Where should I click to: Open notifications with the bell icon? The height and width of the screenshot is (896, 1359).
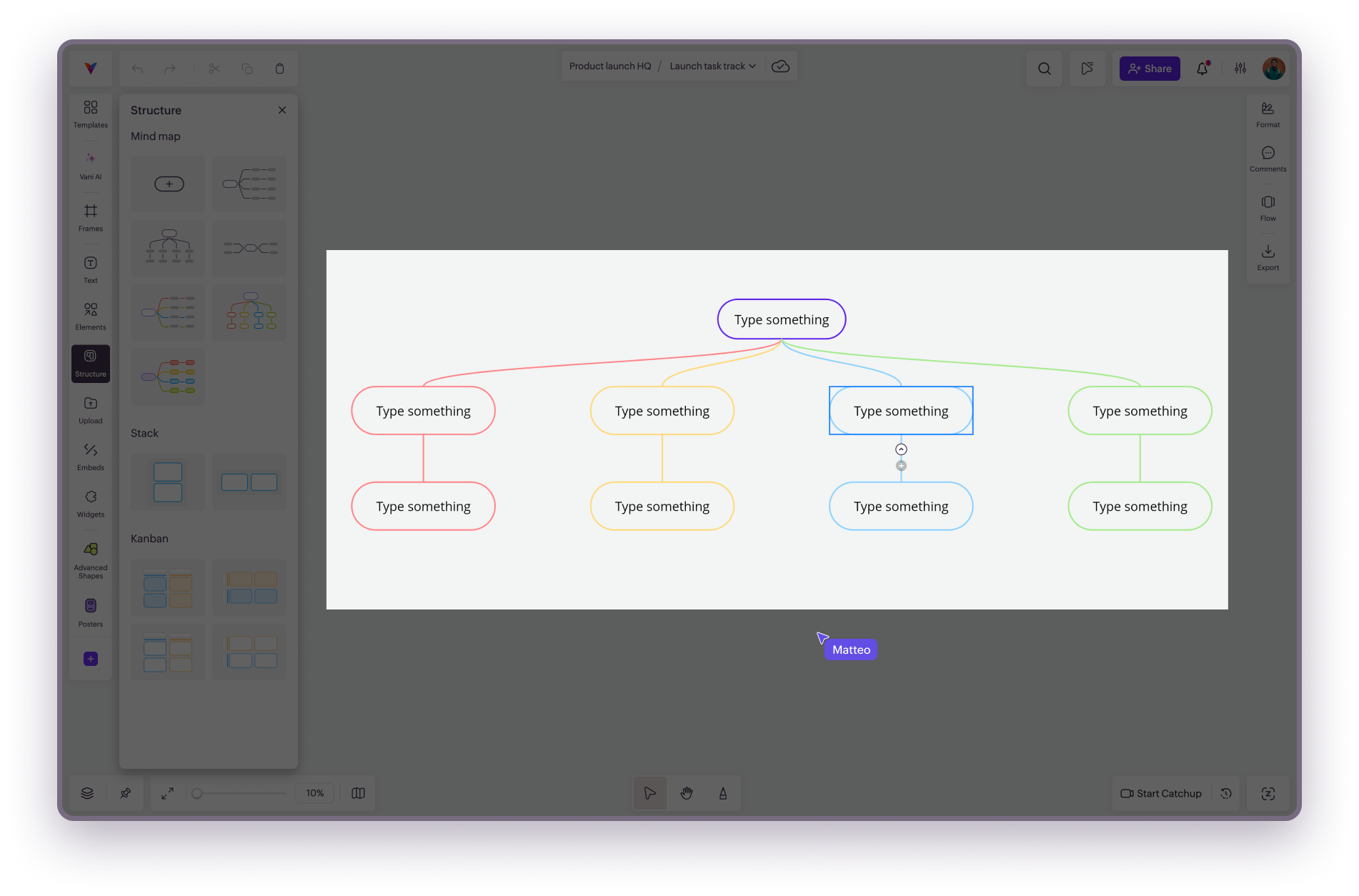coord(1203,69)
